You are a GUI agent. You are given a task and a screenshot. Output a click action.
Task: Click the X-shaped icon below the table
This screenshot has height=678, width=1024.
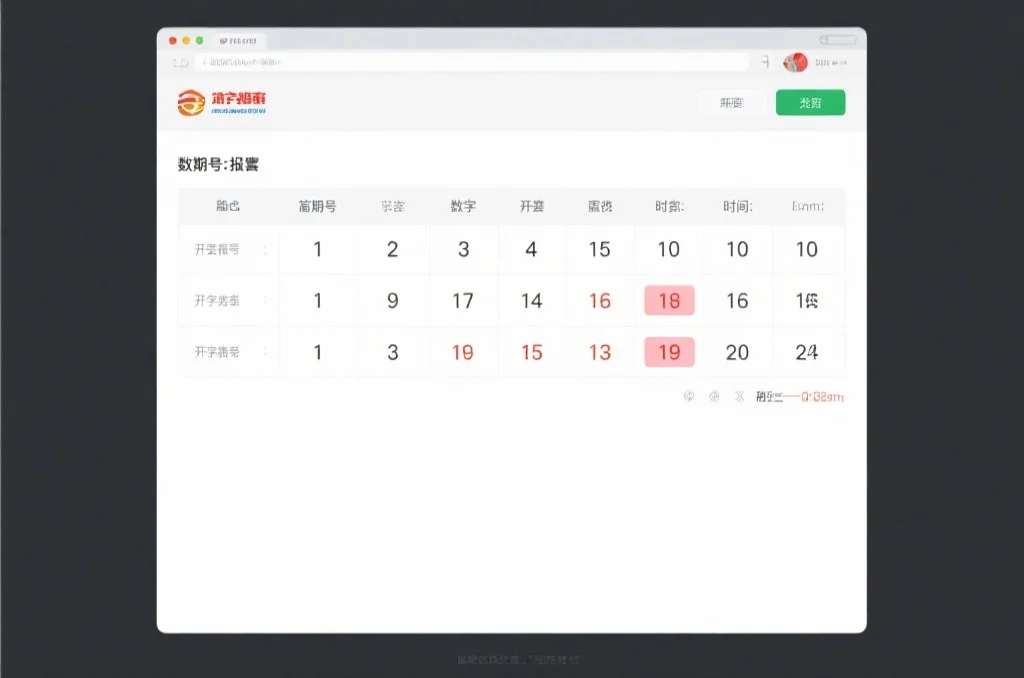tap(740, 397)
